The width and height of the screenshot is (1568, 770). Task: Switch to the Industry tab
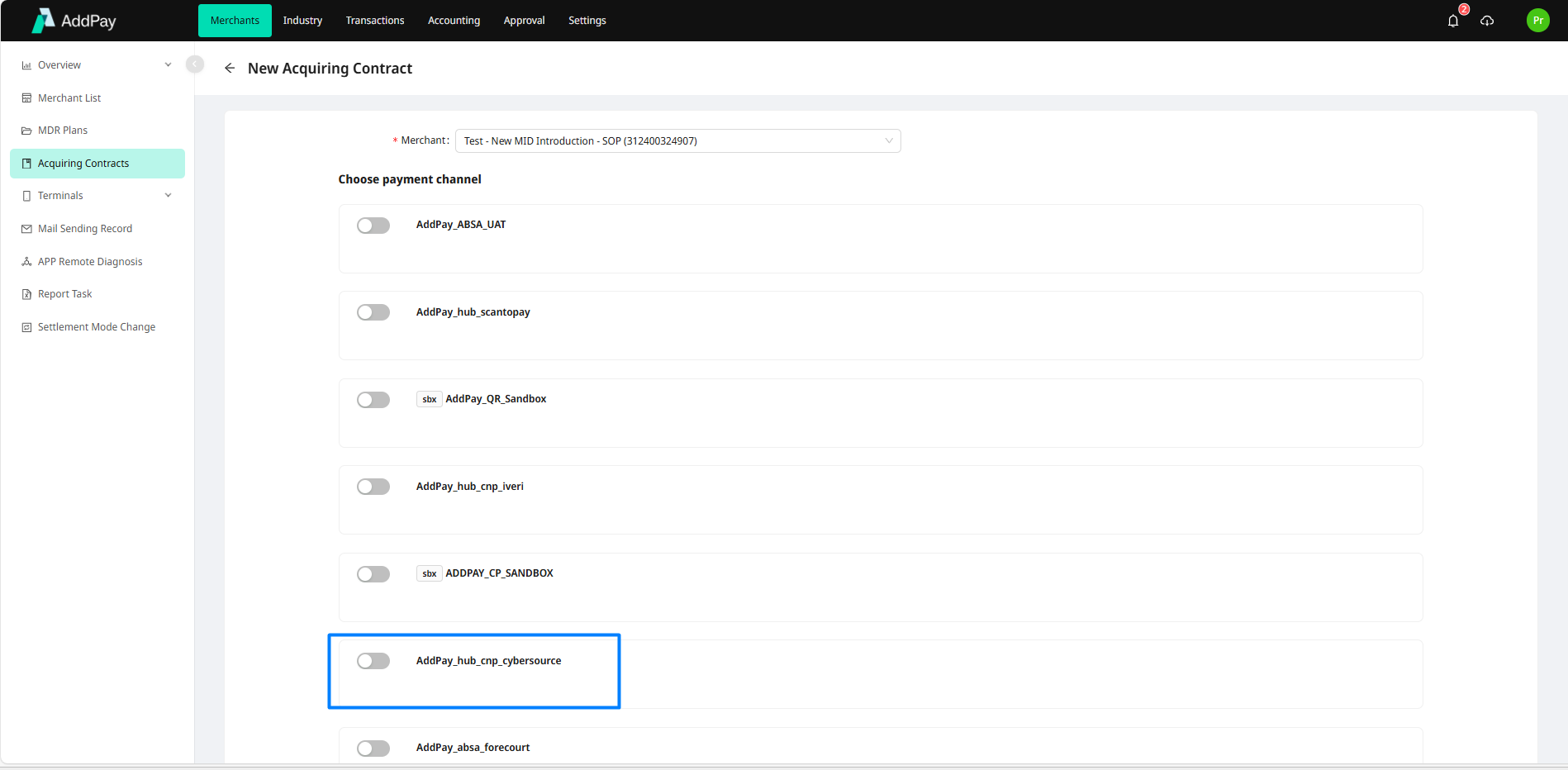tap(302, 21)
